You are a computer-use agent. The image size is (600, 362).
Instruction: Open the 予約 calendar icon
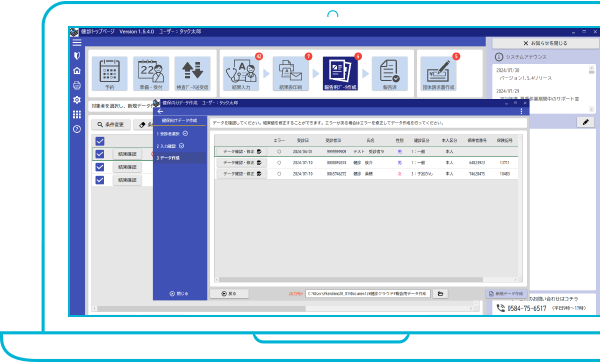(x=109, y=73)
